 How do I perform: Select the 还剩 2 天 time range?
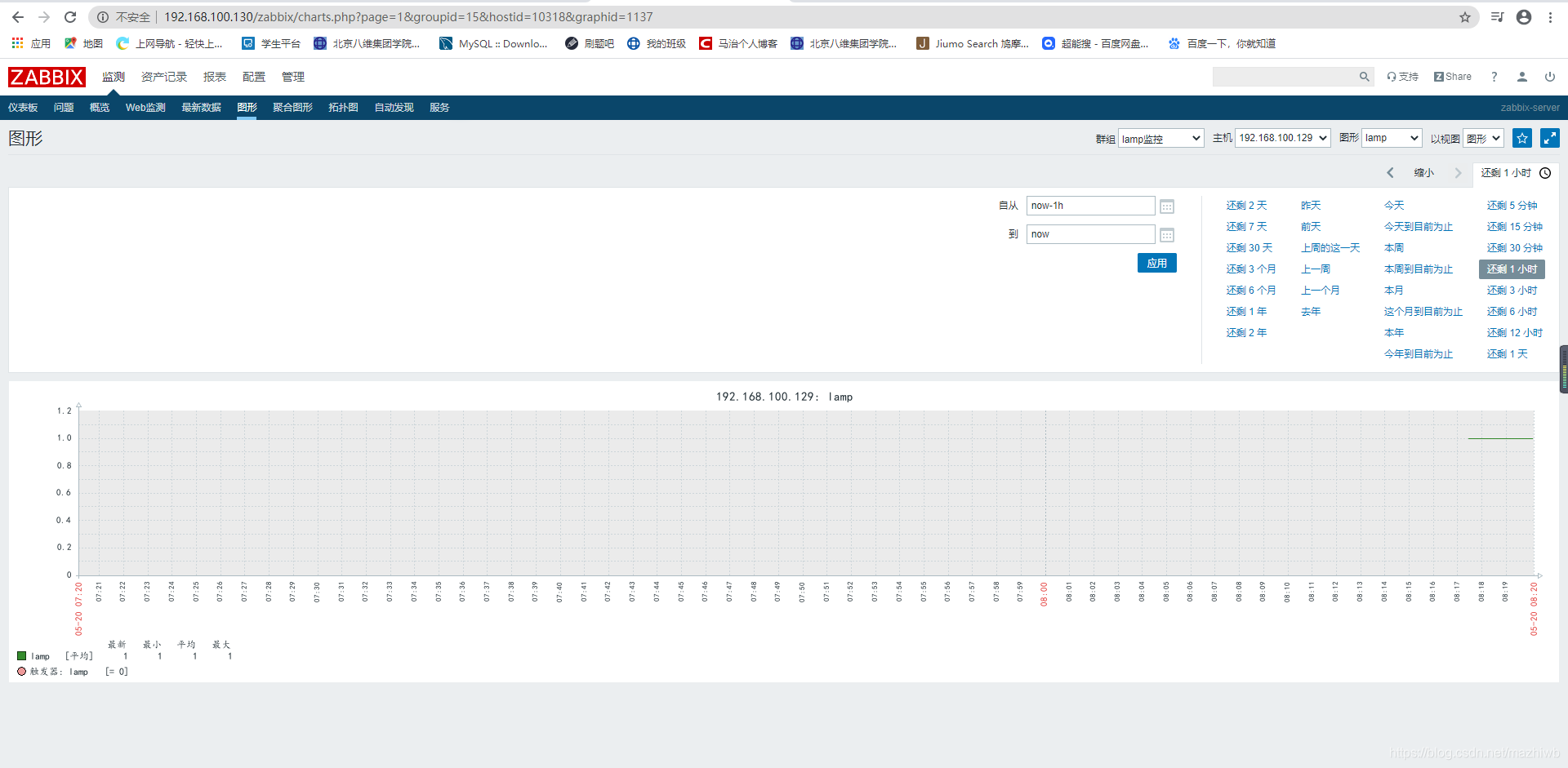pyautogui.click(x=1246, y=206)
